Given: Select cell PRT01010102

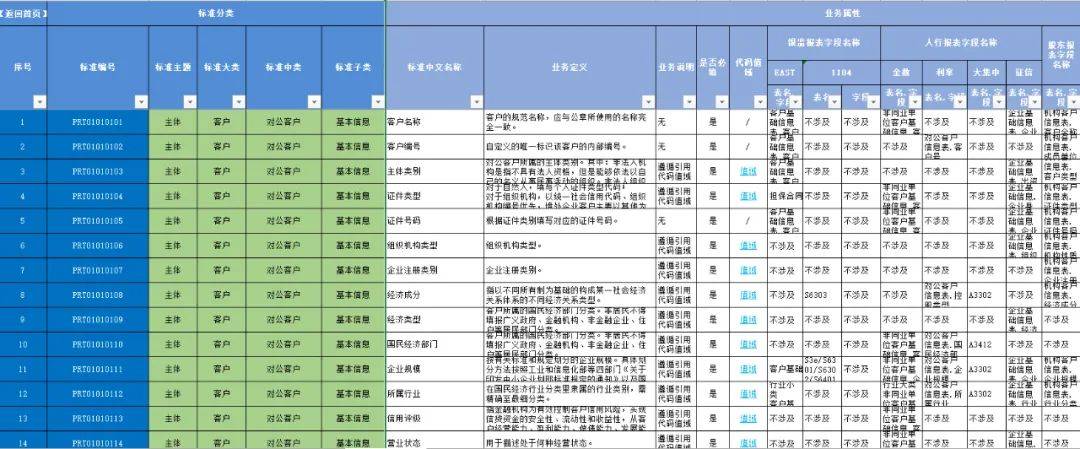Looking at the screenshot, I should coord(98,147).
